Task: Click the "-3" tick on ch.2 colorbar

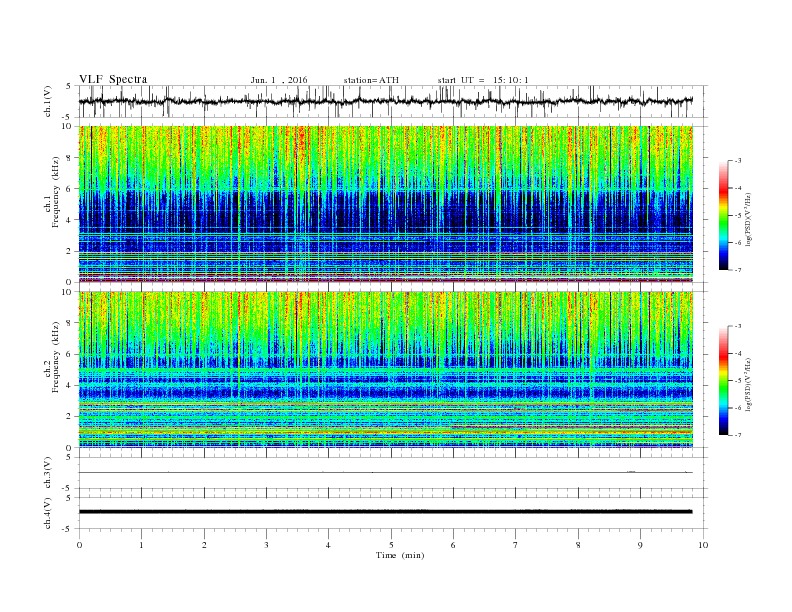Action: pos(737,326)
